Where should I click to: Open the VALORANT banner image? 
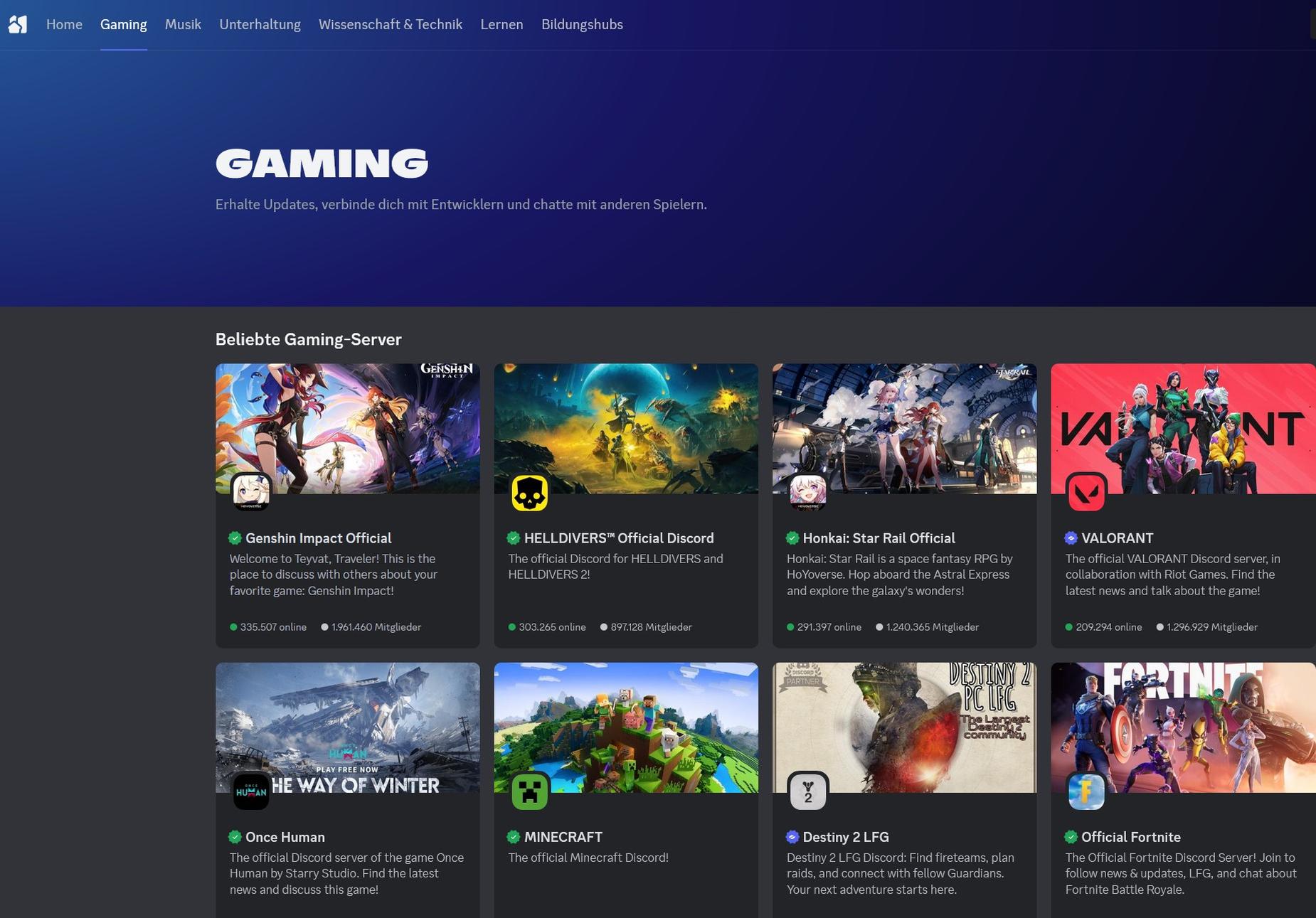[1183, 428]
